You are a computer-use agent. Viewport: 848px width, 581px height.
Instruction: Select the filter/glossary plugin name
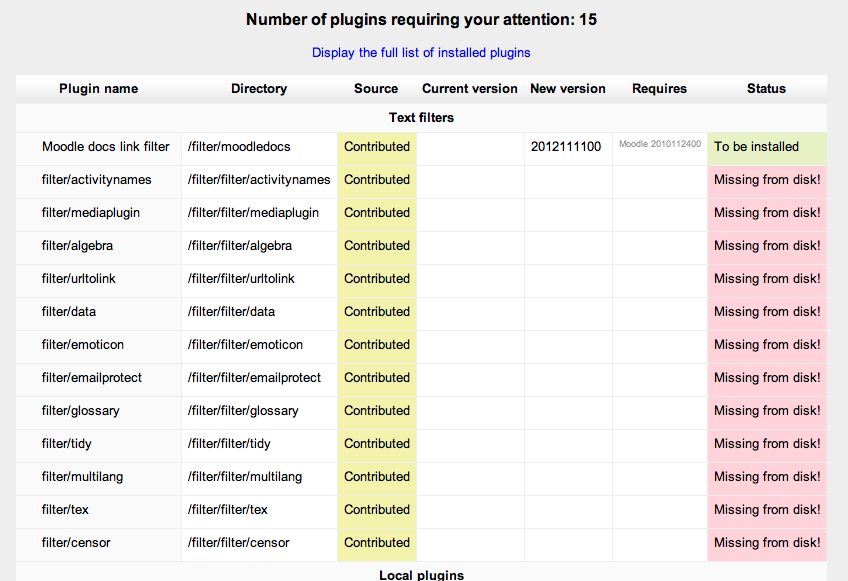coord(81,411)
